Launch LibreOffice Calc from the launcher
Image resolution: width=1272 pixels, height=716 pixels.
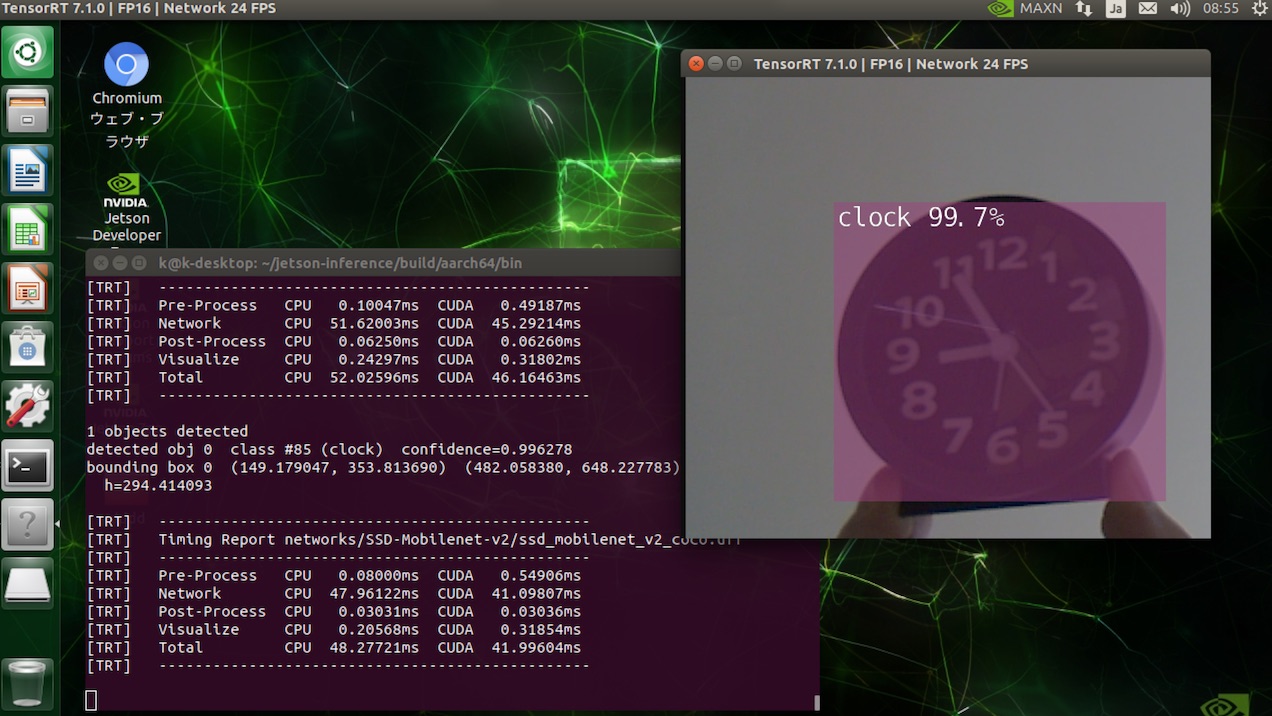coord(28,230)
